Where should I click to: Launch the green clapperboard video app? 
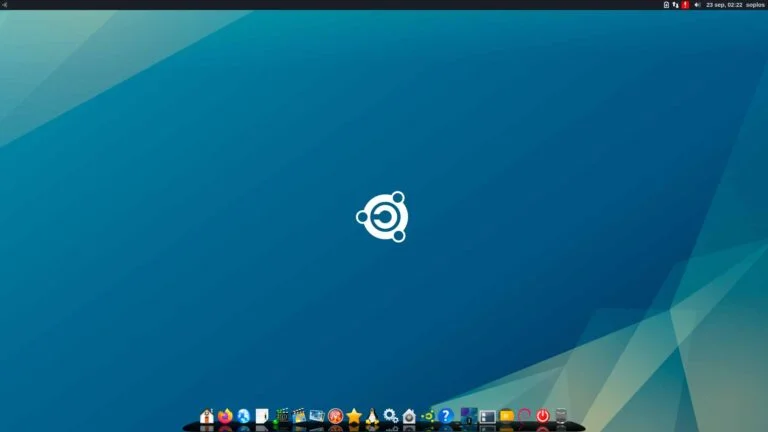pos(281,416)
